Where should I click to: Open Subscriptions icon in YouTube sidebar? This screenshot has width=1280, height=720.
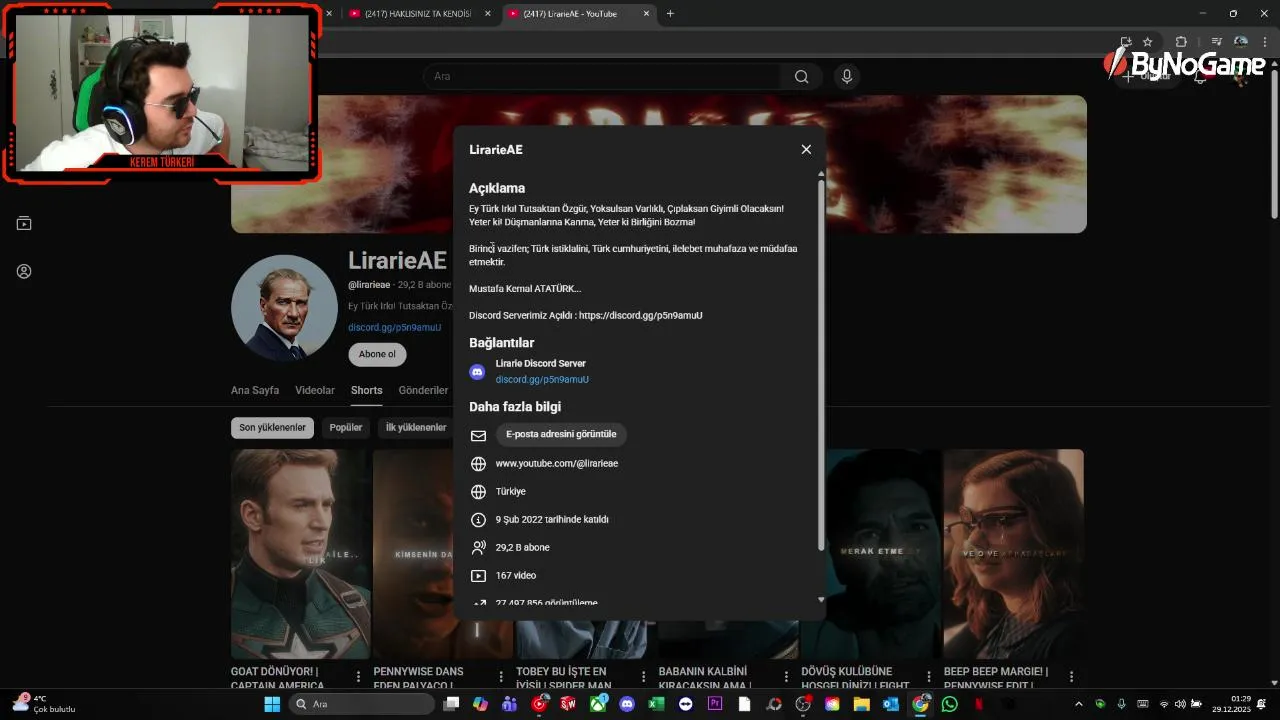[x=24, y=223]
